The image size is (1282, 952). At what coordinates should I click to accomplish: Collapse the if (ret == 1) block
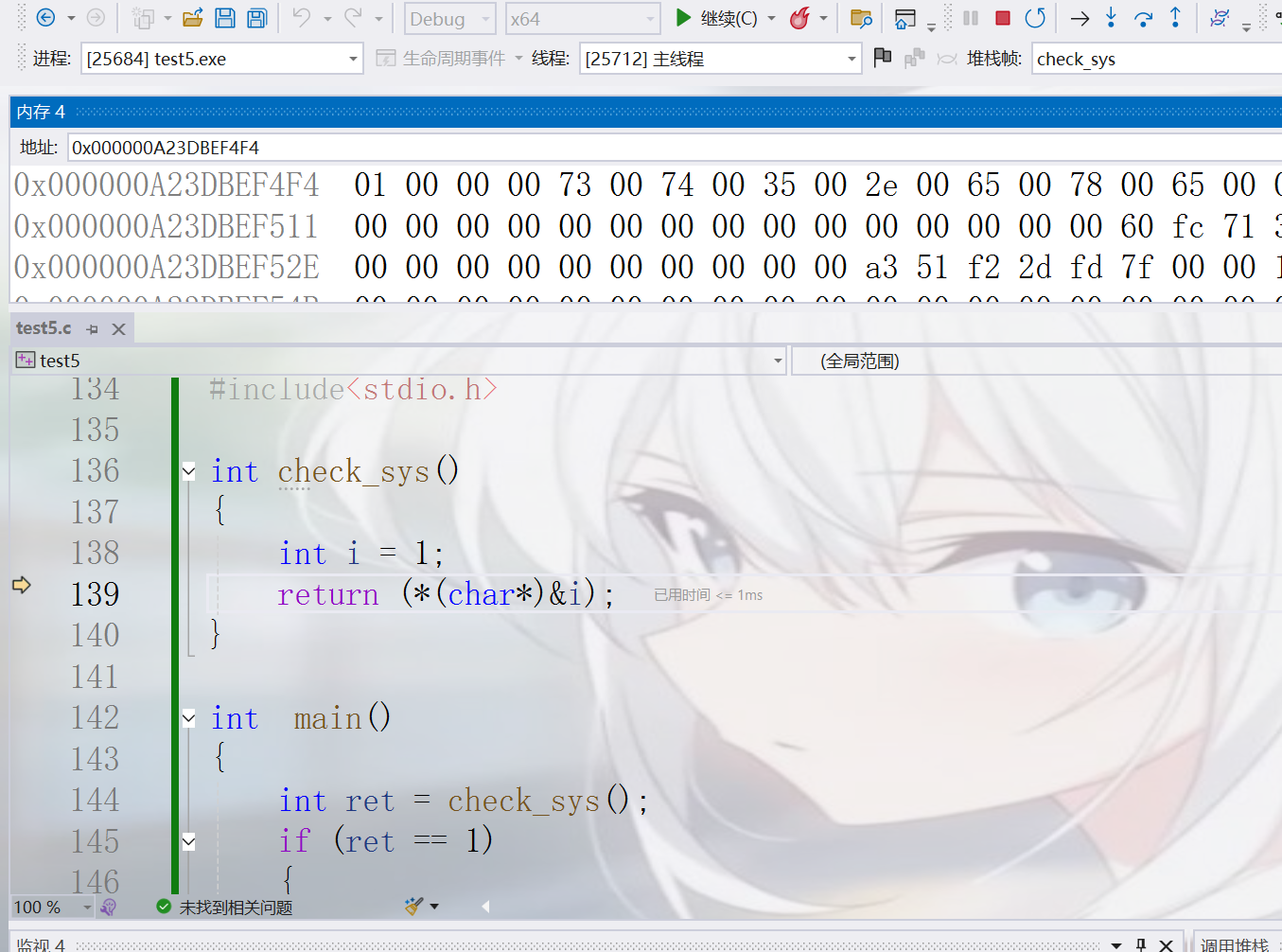(x=189, y=841)
